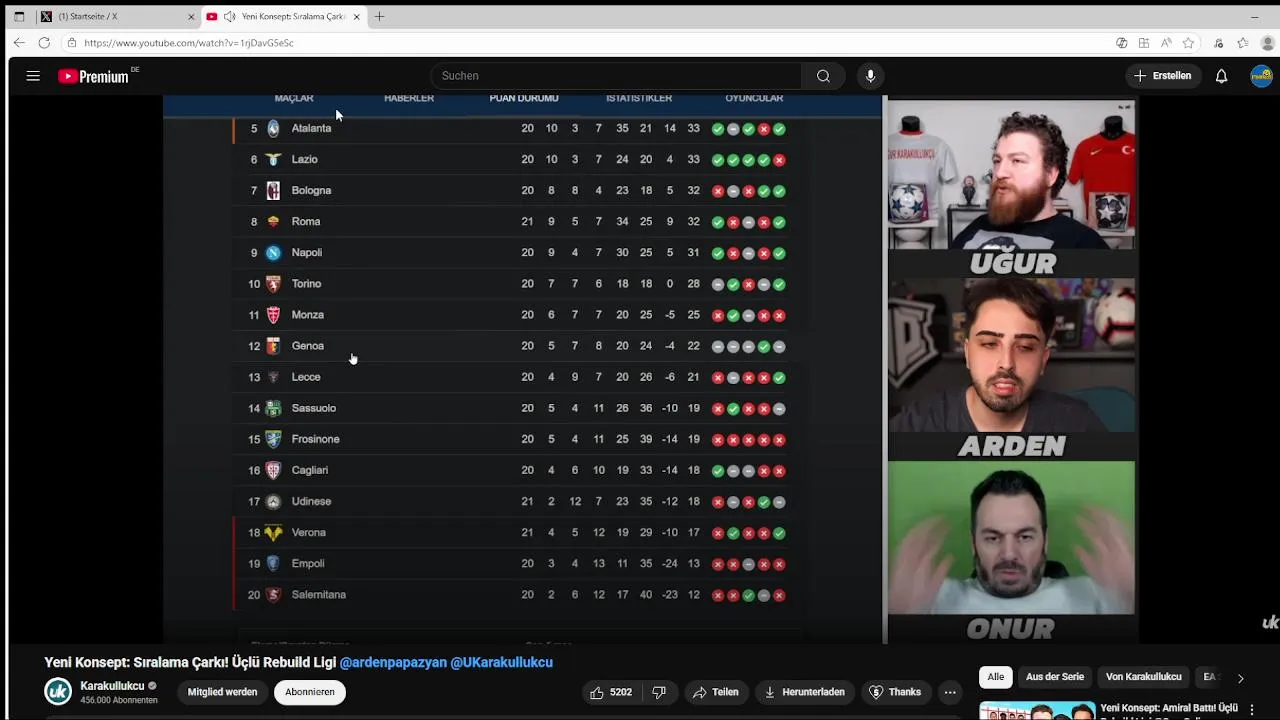Open the YouTube guide hamburger menu
1280x720 pixels.
[33, 76]
